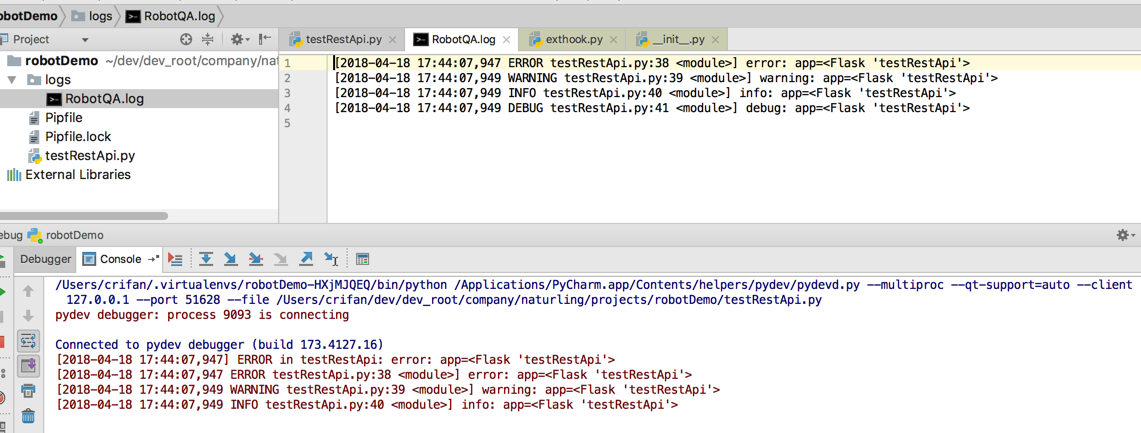Click Step Into My Code icon
Image resolution: width=1141 pixels, height=433 pixels.
255,259
